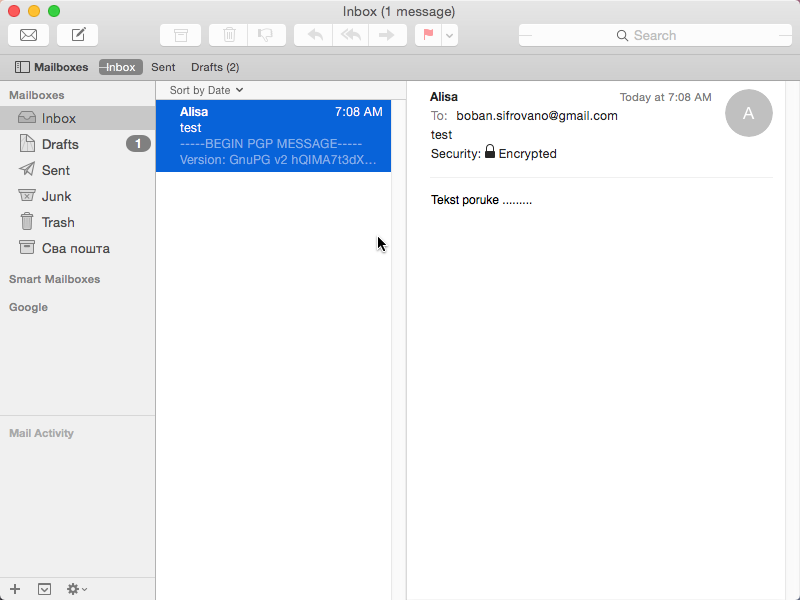Forward the message with arrow icon
Viewport: 800px width, 600px height.
point(388,35)
